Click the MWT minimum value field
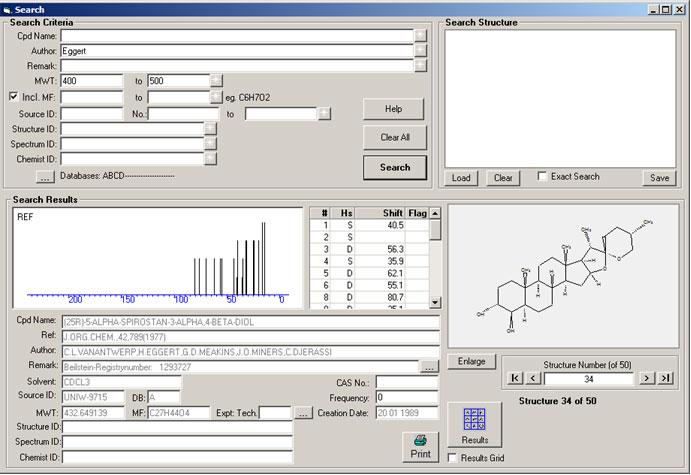 tap(90, 81)
